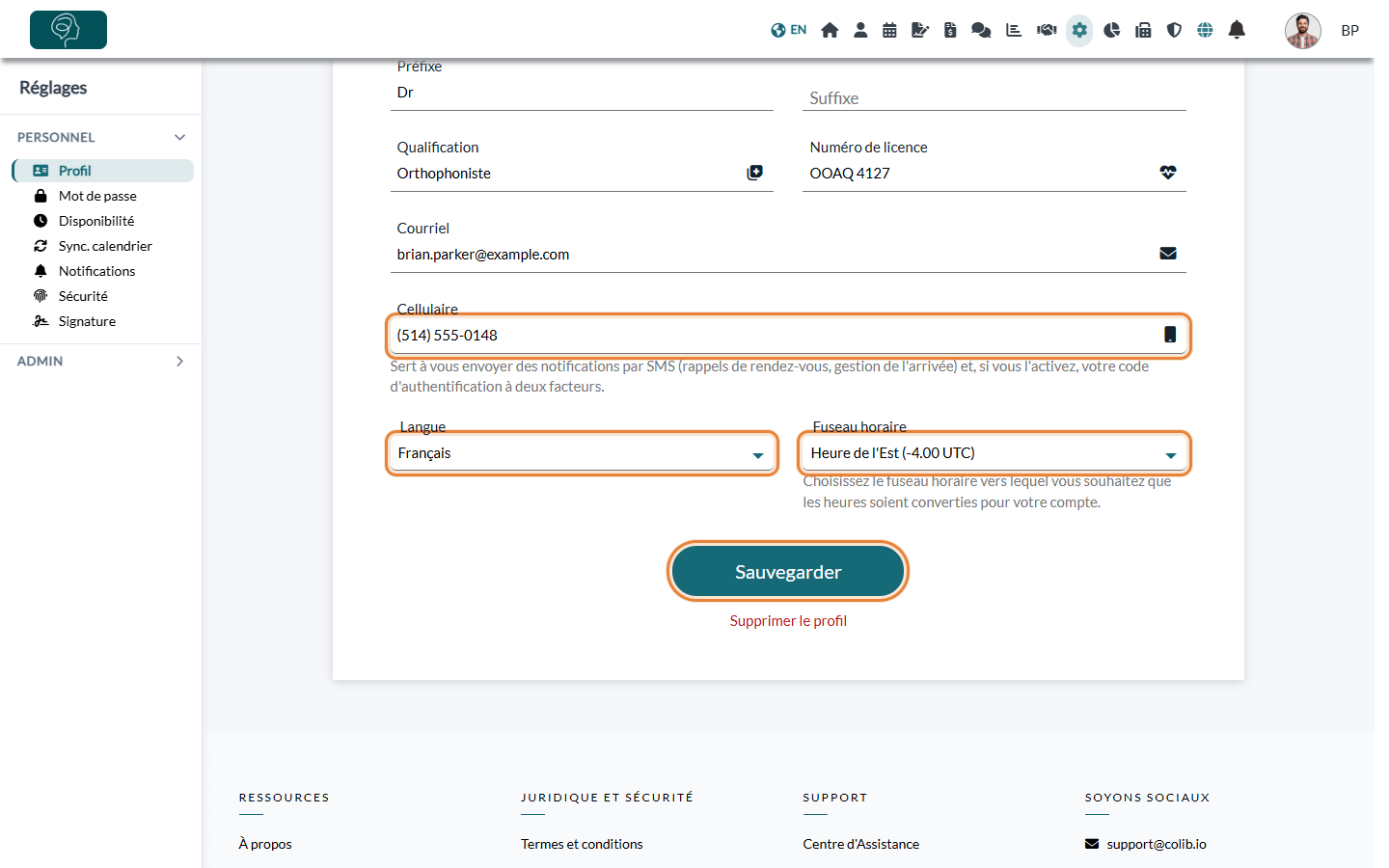Click the Préfixe field containing Dr
The height and width of the screenshot is (868, 1389).
582,93
